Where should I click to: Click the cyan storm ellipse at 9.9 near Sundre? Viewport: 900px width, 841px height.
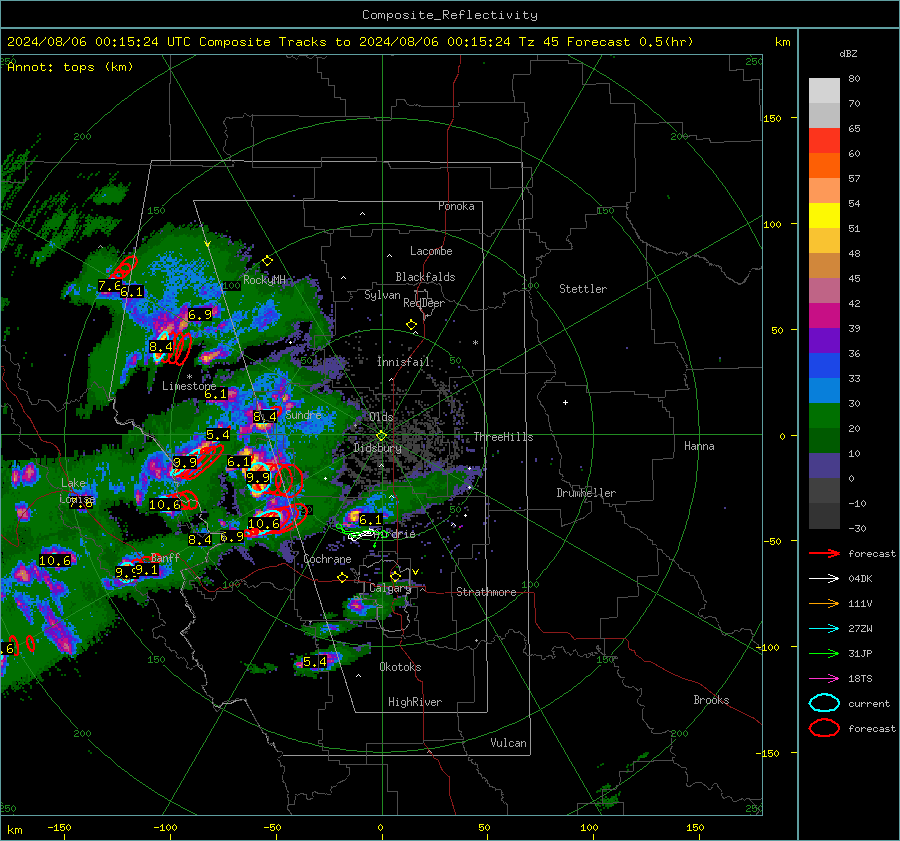click(259, 479)
